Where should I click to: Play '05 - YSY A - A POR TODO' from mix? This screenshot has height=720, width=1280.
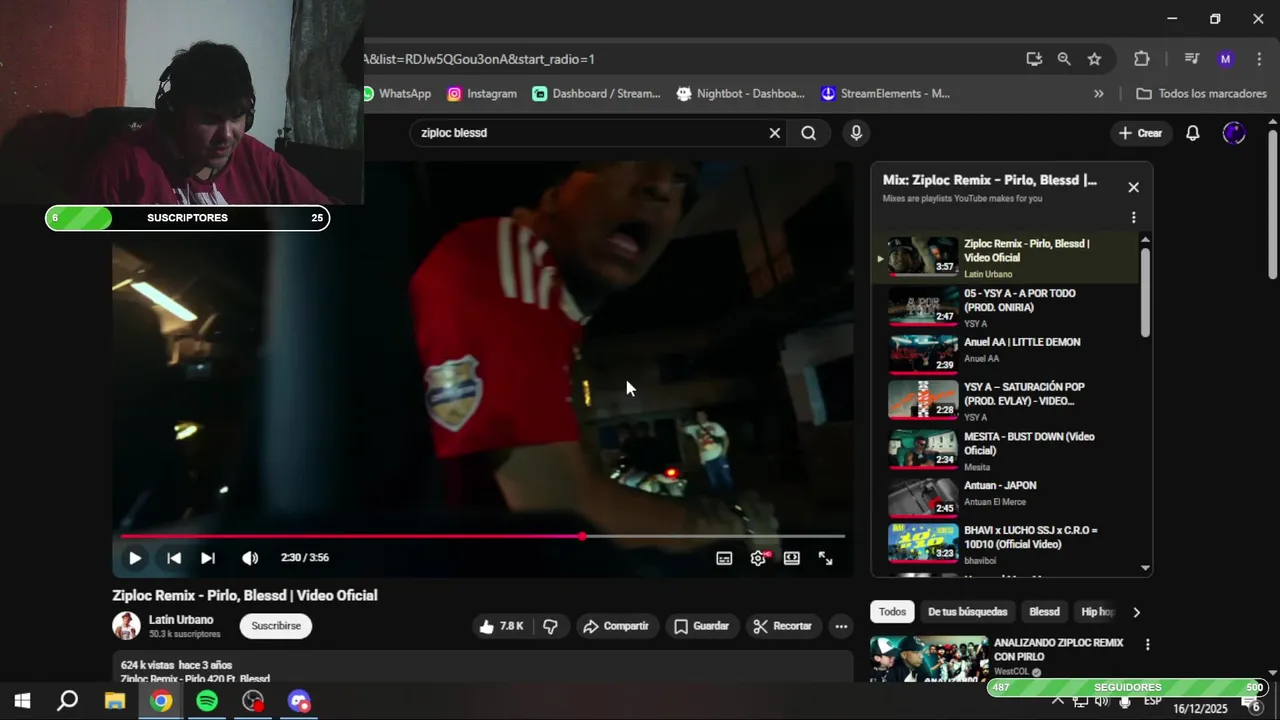[1005, 307]
